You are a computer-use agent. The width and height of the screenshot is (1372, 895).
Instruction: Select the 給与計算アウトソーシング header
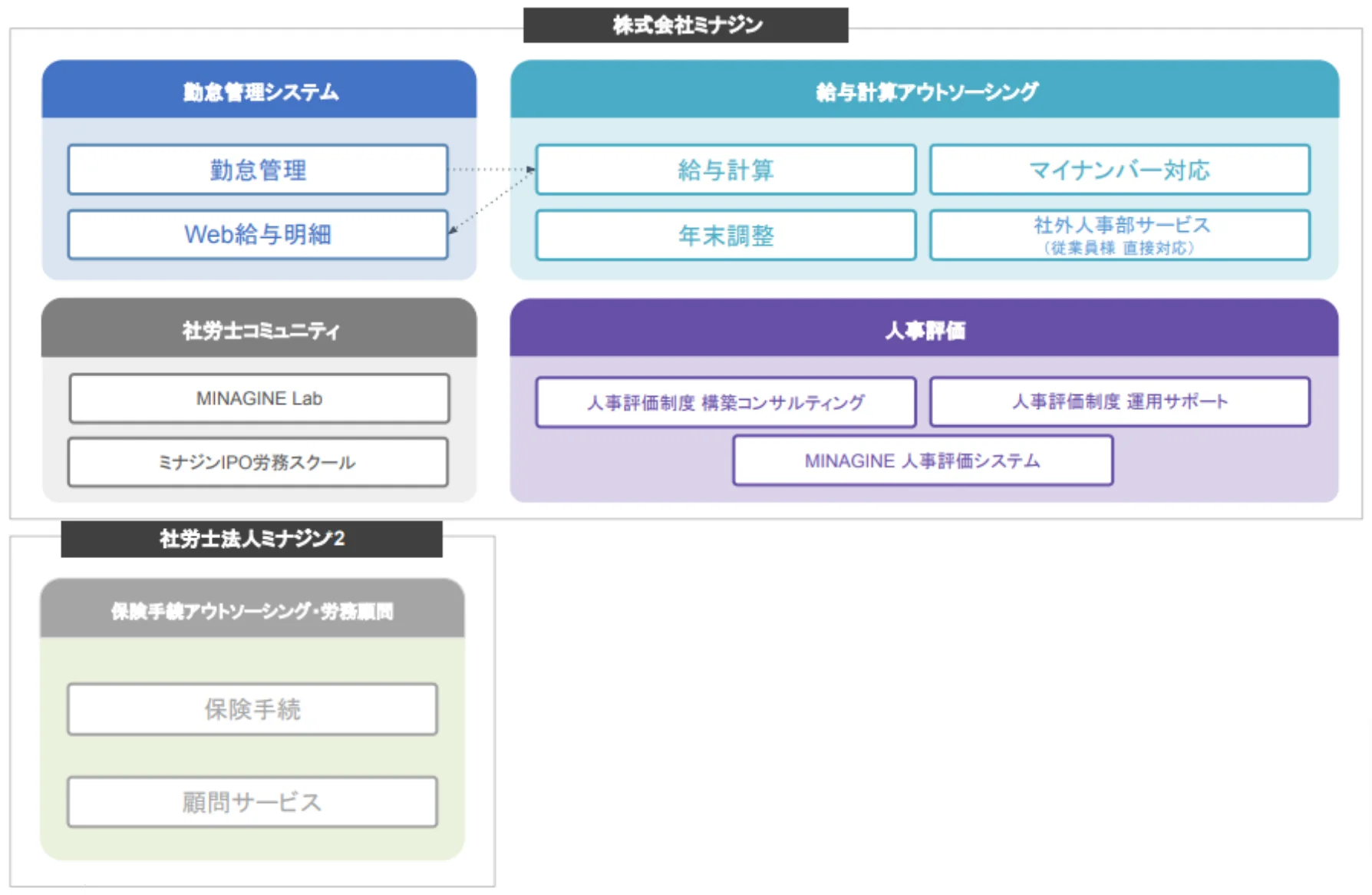(925, 90)
